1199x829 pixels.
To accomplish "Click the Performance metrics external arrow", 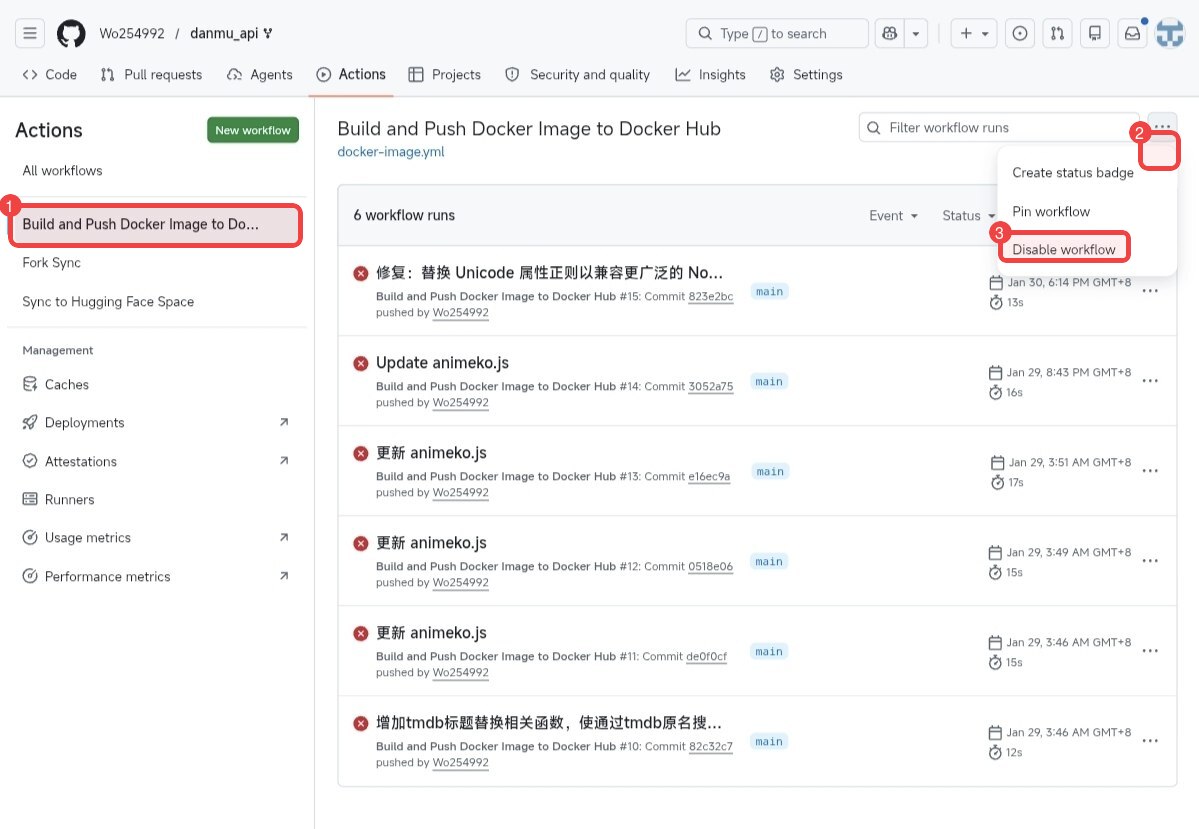I will coord(284,576).
